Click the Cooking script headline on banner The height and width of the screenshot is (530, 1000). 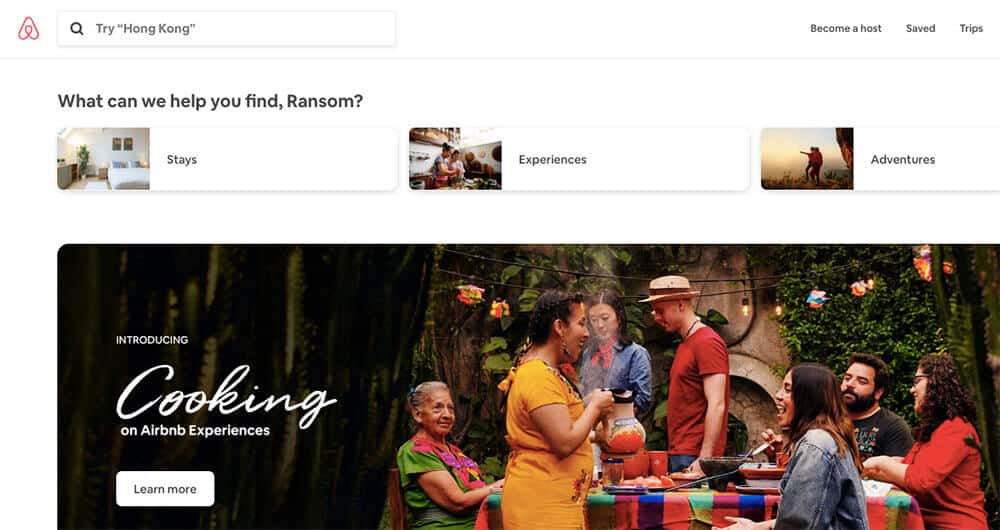pos(226,395)
